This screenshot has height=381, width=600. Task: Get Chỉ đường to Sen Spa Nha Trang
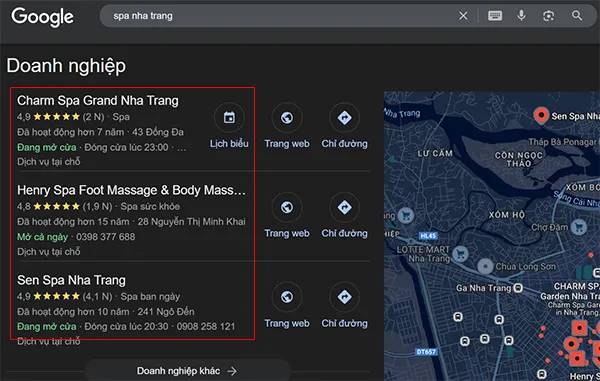point(344,305)
